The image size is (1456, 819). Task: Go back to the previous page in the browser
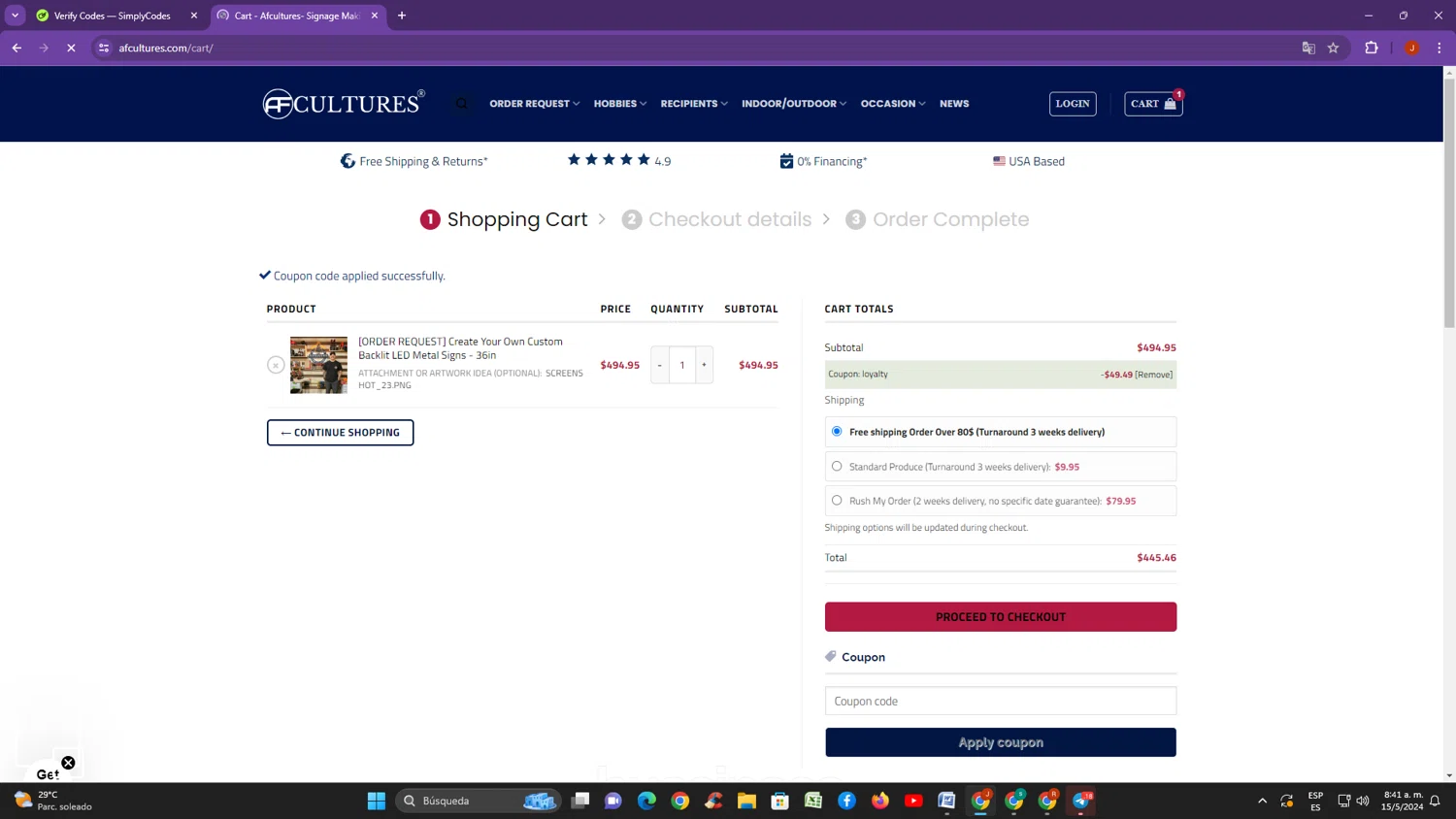[x=17, y=48]
